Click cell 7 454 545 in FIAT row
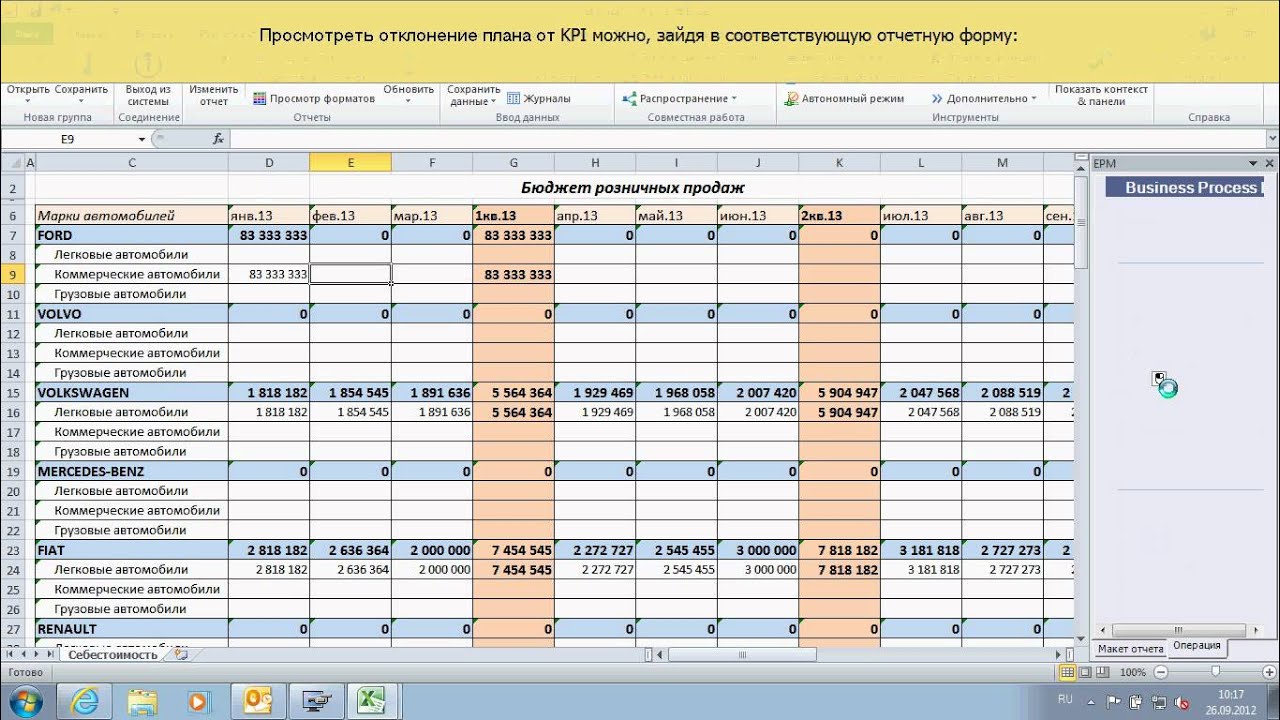Image resolution: width=1280 pixels, height=720 pixels. point(513,550)
